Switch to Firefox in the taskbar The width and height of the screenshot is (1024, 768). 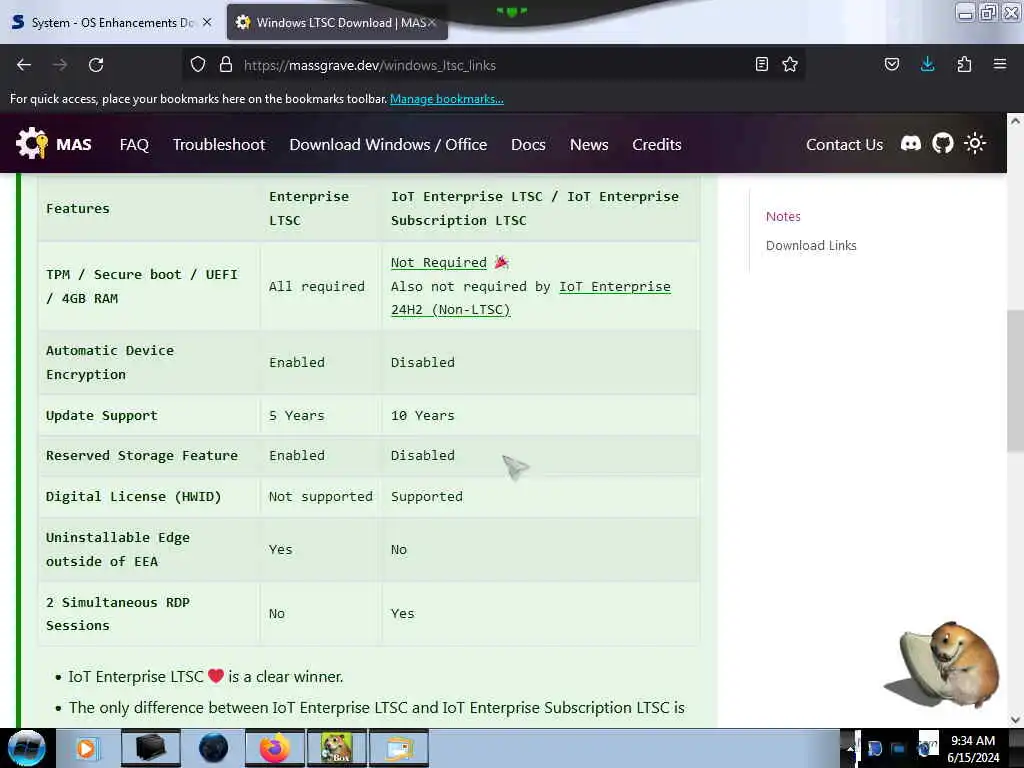(275, 748)
